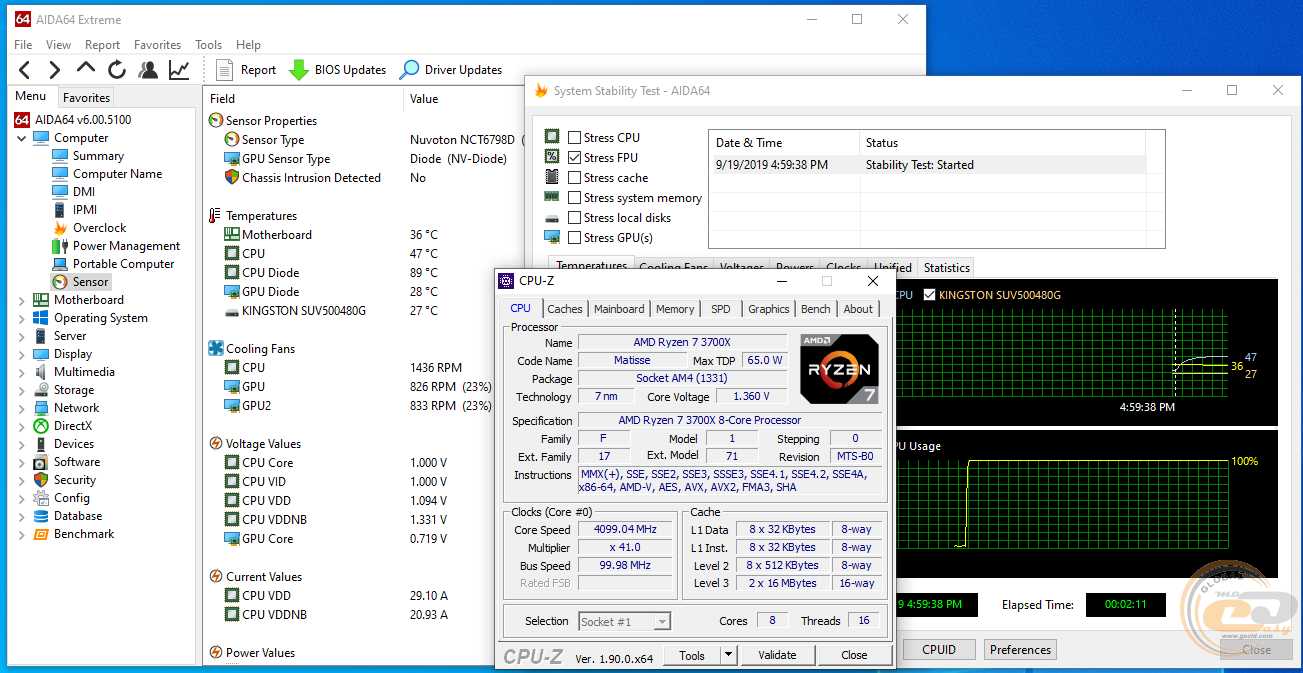Screen dimensions: 1303x673
Task: Select the Network icon in the tree
Action: coord(41,408)
